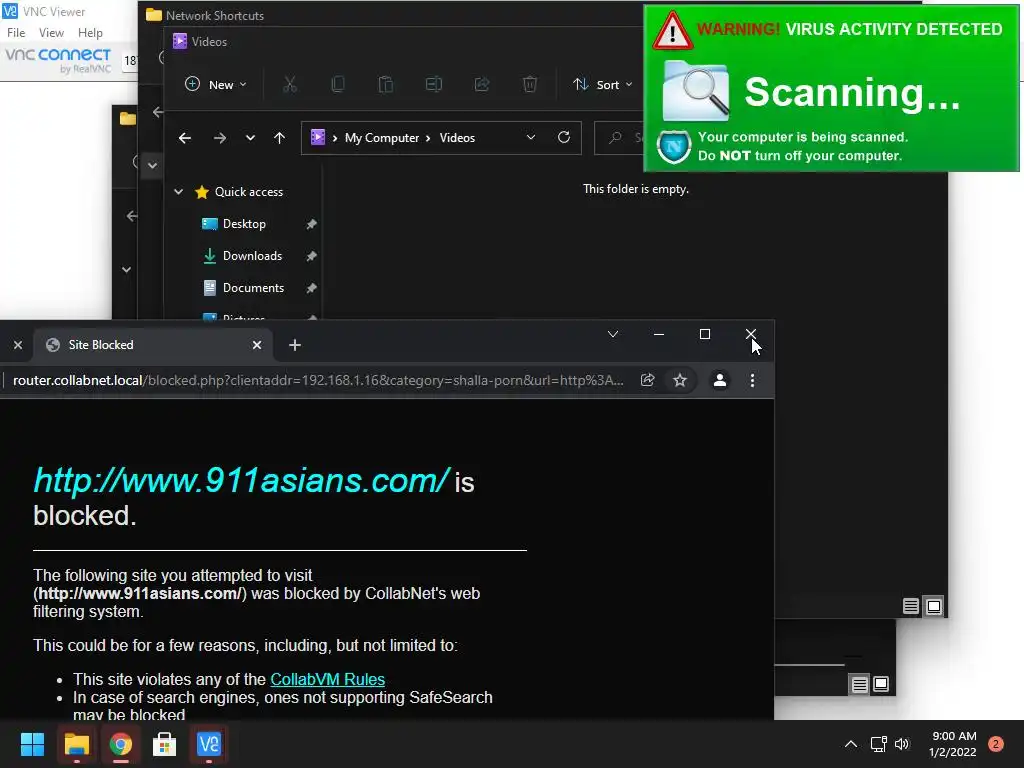Open VNC Viewer from the taskbar
The image size is (1024, 768).
point(209,744)
